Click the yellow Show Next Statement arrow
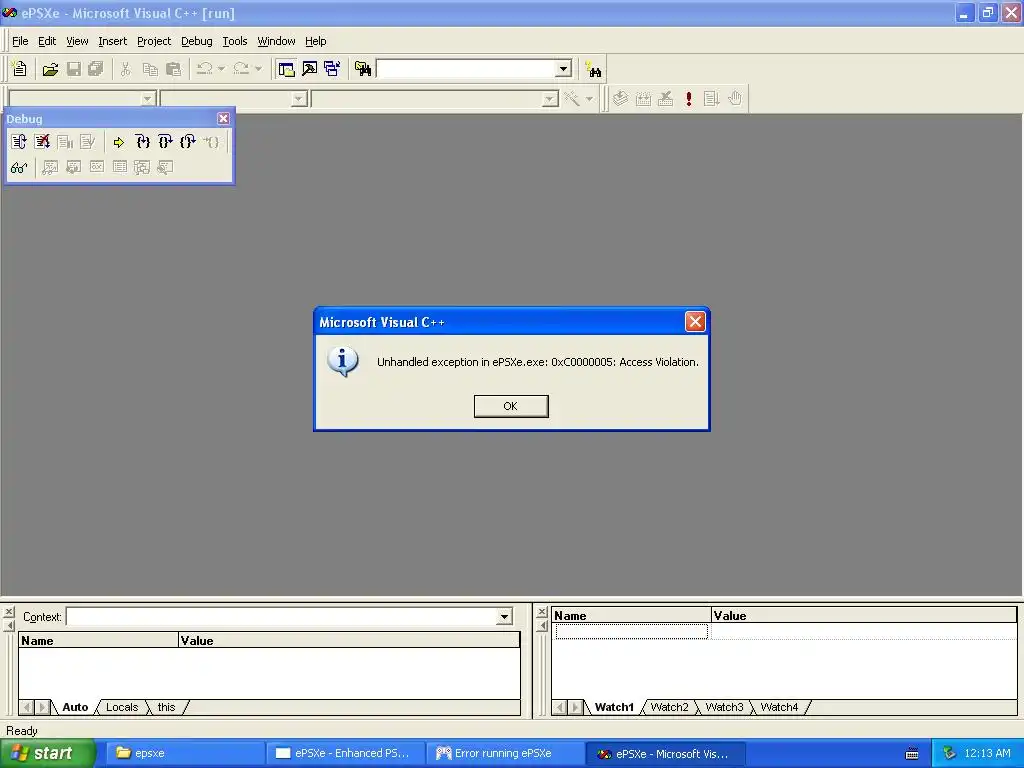Image resolution: width=1024 pixels, height=768 pixels. (119, 142)
